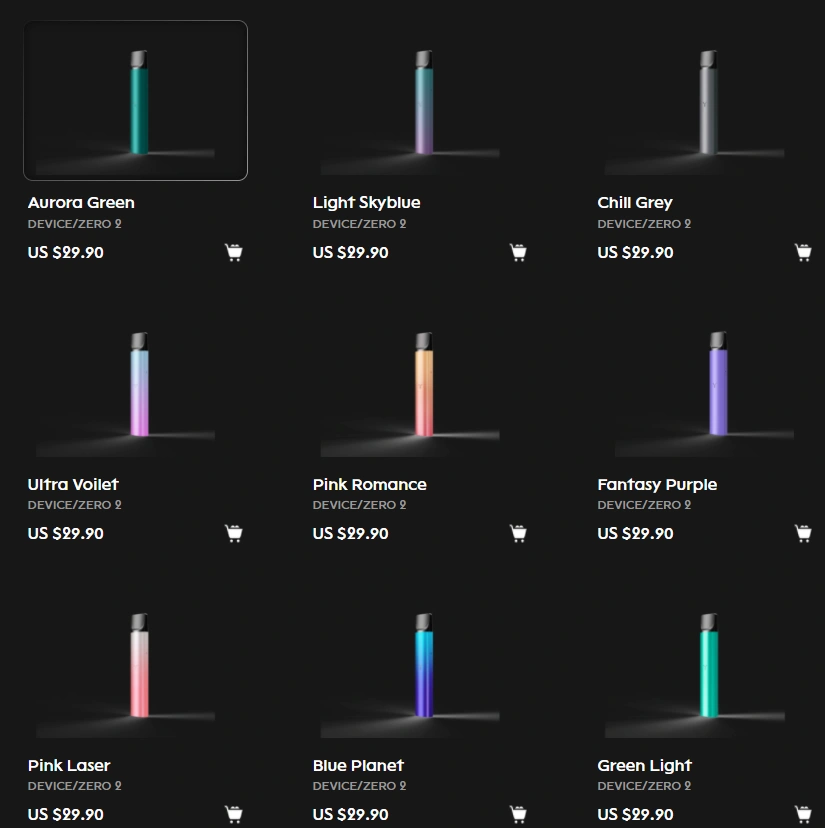
Task: Add Chill Grey to cart
Action: tap(803, 252)
